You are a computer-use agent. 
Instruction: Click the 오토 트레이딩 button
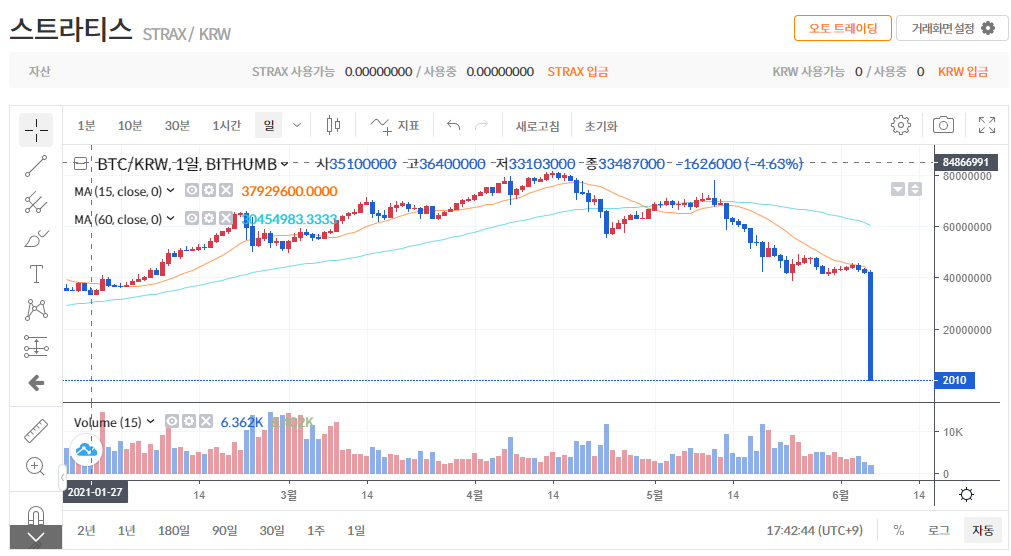click(x=843, y=28)
